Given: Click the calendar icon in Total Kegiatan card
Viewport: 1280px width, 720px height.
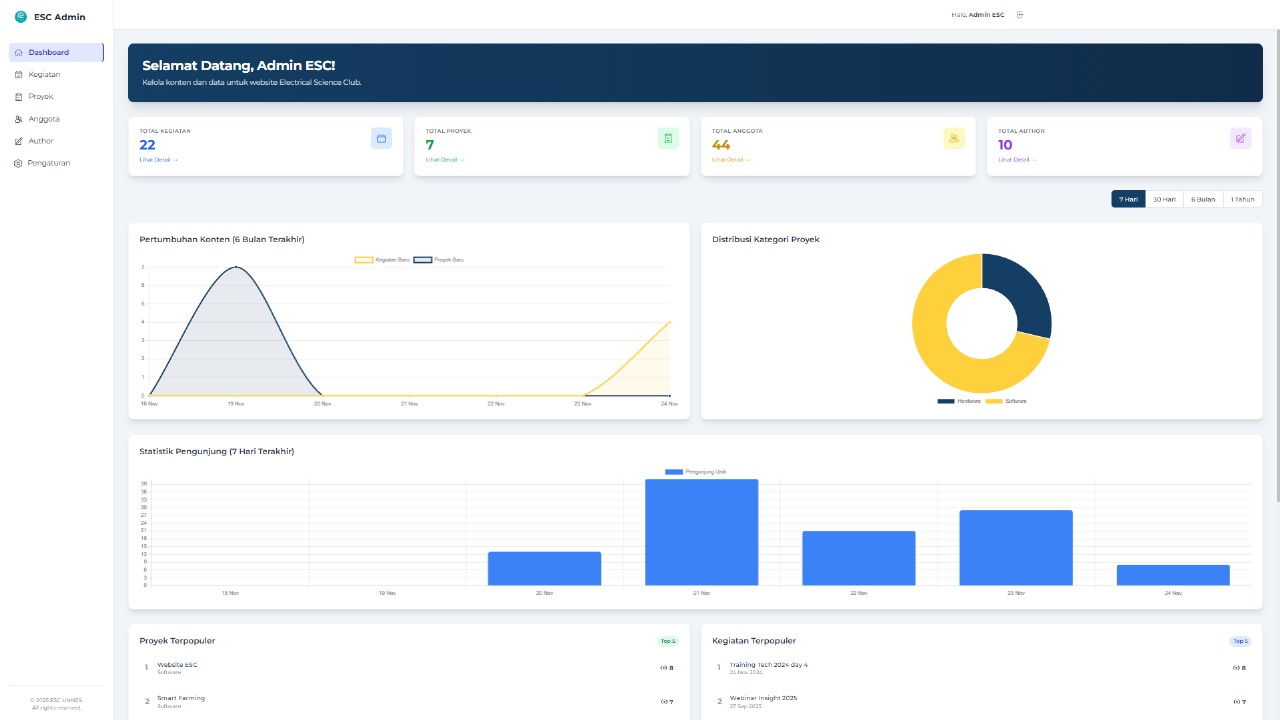Looking at the screenshot, I should coord(381,138).
